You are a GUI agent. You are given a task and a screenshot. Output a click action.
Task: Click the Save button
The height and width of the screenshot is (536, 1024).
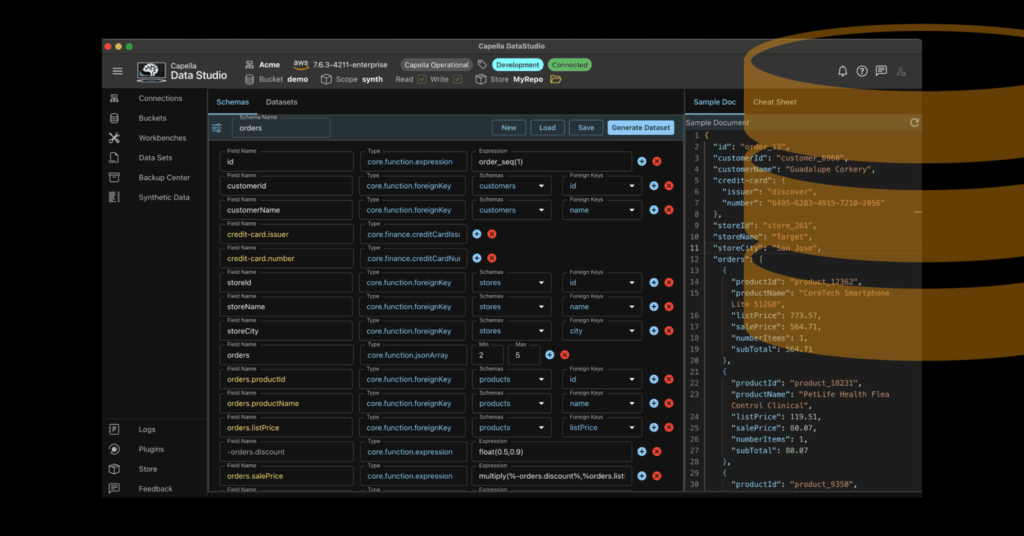(x=586, y=128)
